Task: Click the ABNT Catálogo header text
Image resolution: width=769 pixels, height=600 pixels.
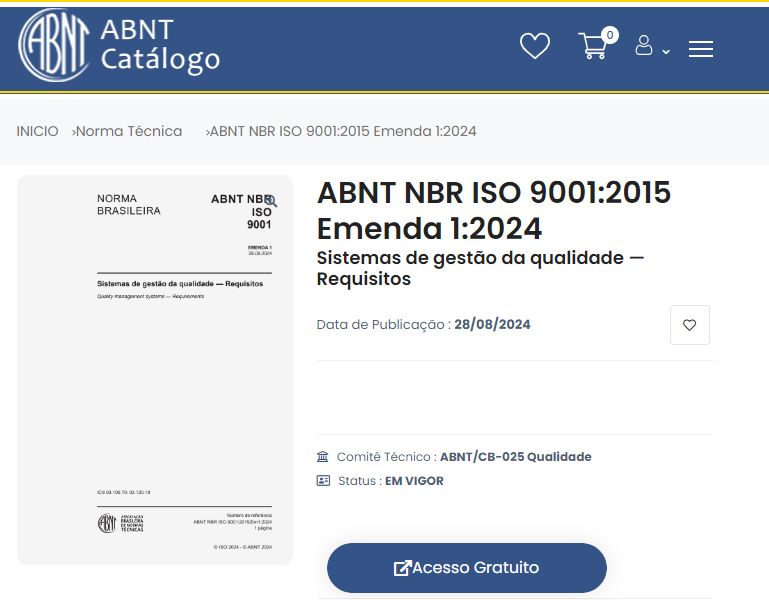Action: pyautogui.click(x=160, y=46)
